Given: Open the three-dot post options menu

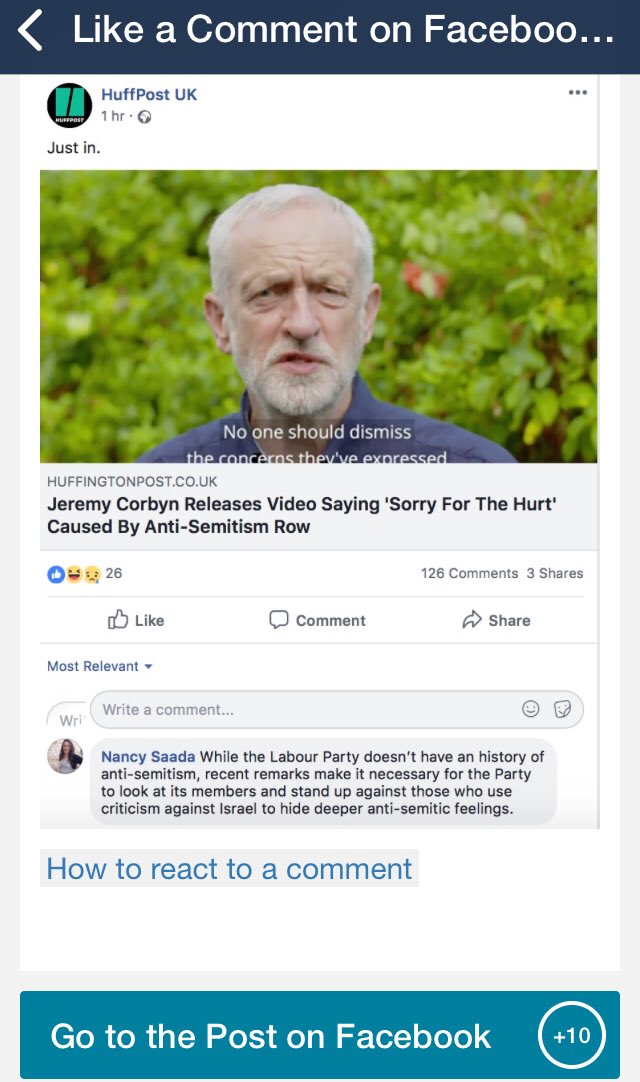Looking at the screenshot, I should coord(577,93).
